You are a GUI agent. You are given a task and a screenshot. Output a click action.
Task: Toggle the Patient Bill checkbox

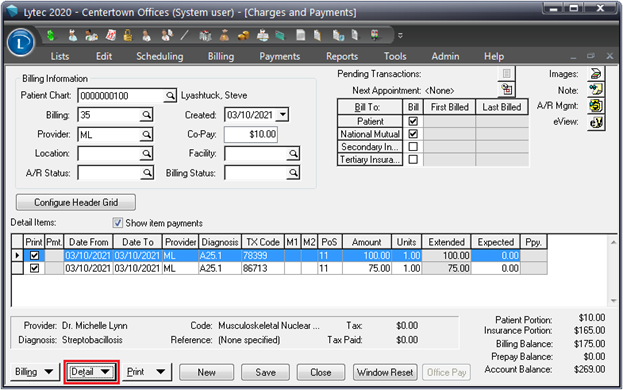click(x=413, y=121)
